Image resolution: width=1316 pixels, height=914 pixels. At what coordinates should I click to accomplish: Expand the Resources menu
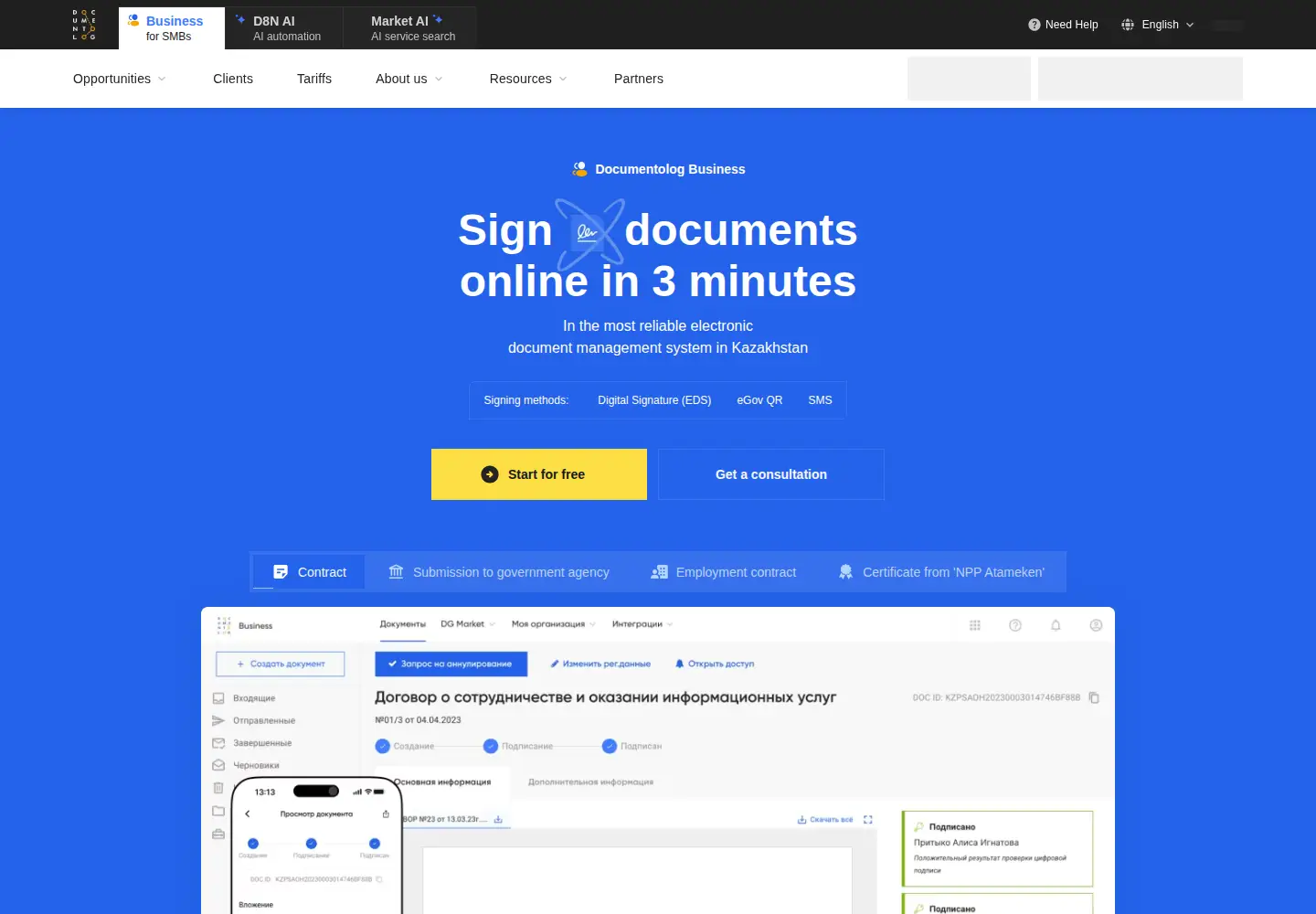coord(528,79)
